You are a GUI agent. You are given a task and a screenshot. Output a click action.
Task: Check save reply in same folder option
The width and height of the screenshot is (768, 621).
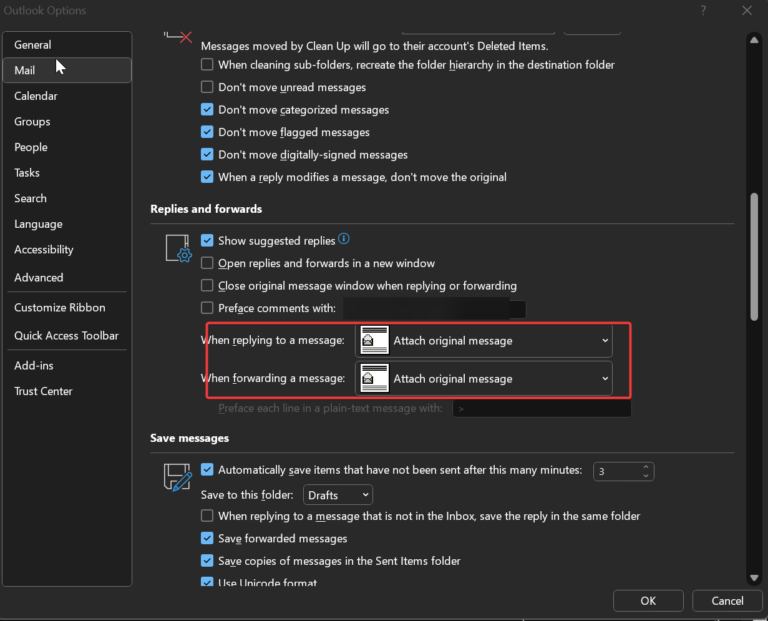(x=207, y=516)
